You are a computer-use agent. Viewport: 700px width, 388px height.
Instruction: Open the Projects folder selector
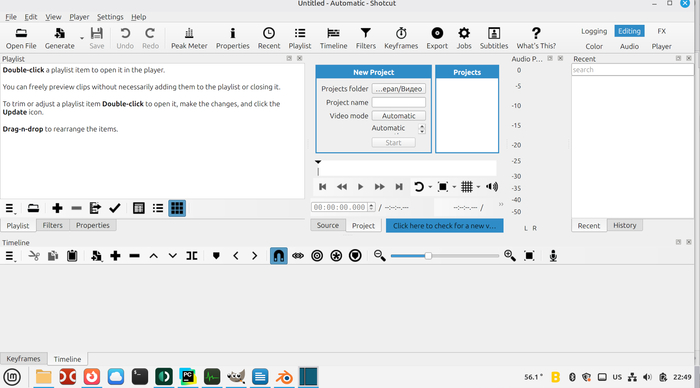pyautogui.click(x=399, y=89)
